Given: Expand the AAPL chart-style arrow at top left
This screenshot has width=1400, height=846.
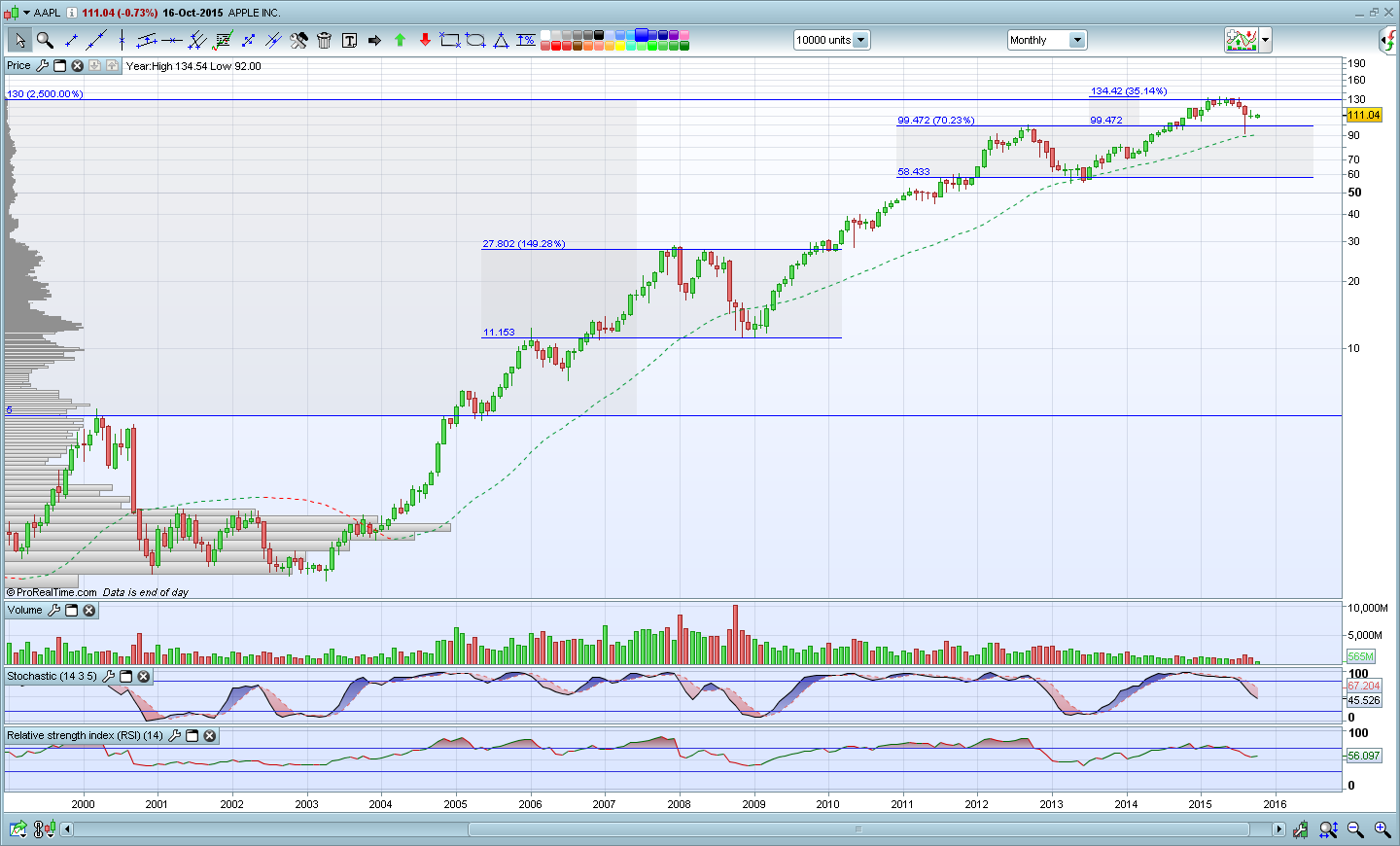Looking at the screenshot, I should 26,13.
